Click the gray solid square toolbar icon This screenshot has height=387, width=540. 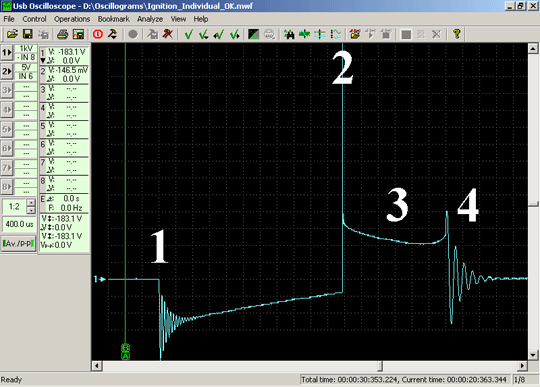pos(406,34)
